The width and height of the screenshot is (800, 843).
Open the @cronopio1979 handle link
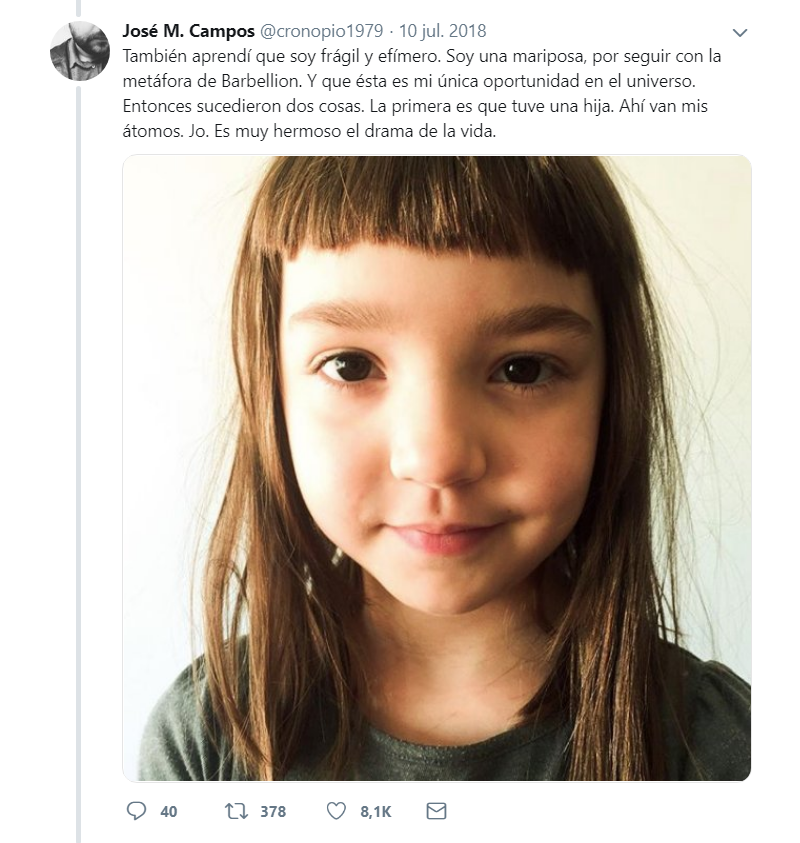[321, 30]
